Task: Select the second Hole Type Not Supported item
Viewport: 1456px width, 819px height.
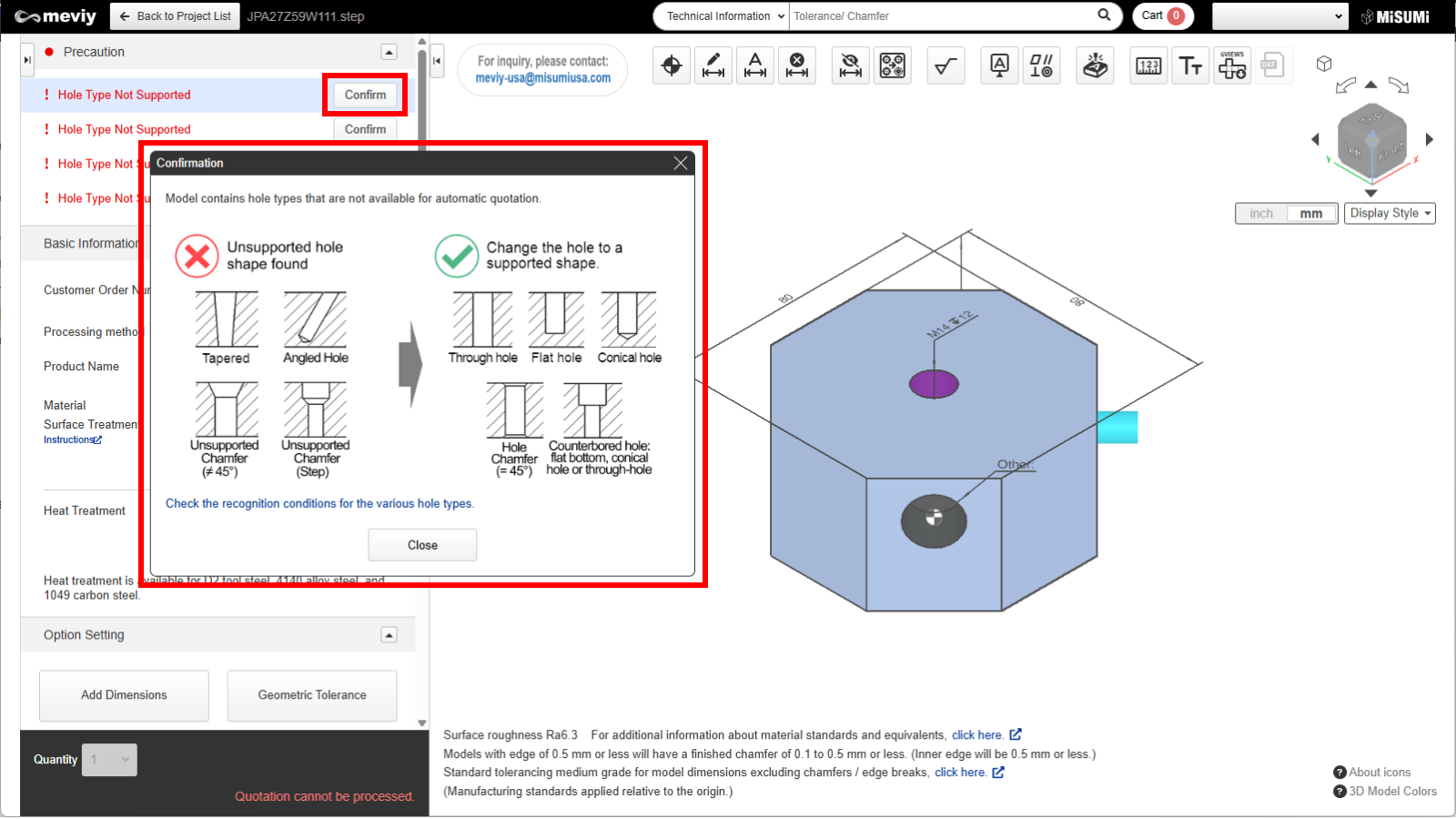Action: [x=125, y=129]
